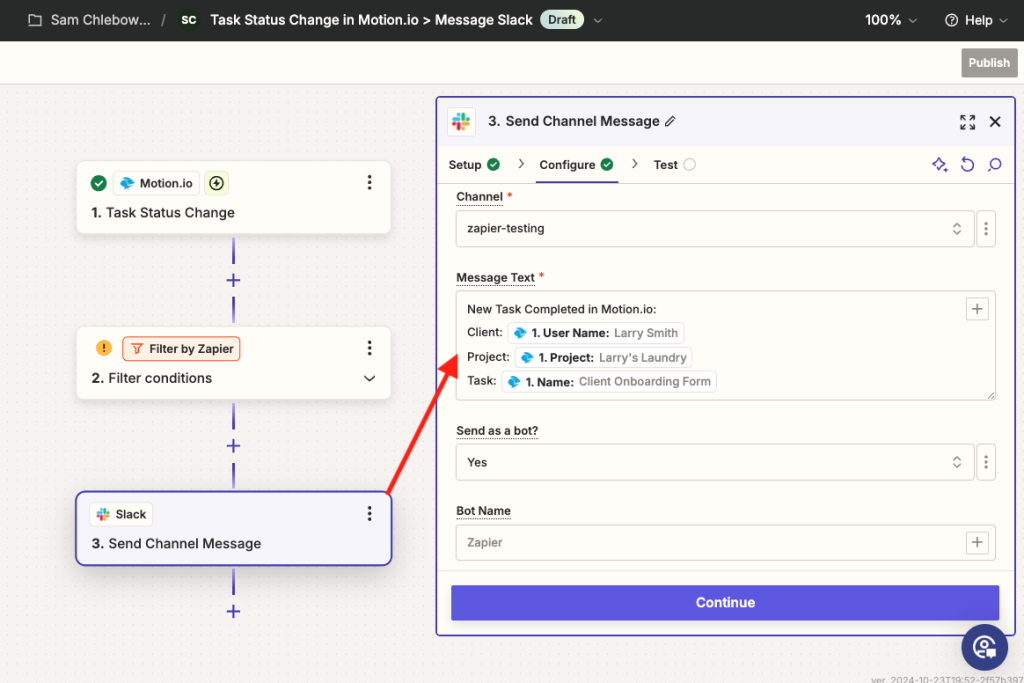
Task: Click the Draft status badge
Action: pyautogui.click(x=562, y=20)
